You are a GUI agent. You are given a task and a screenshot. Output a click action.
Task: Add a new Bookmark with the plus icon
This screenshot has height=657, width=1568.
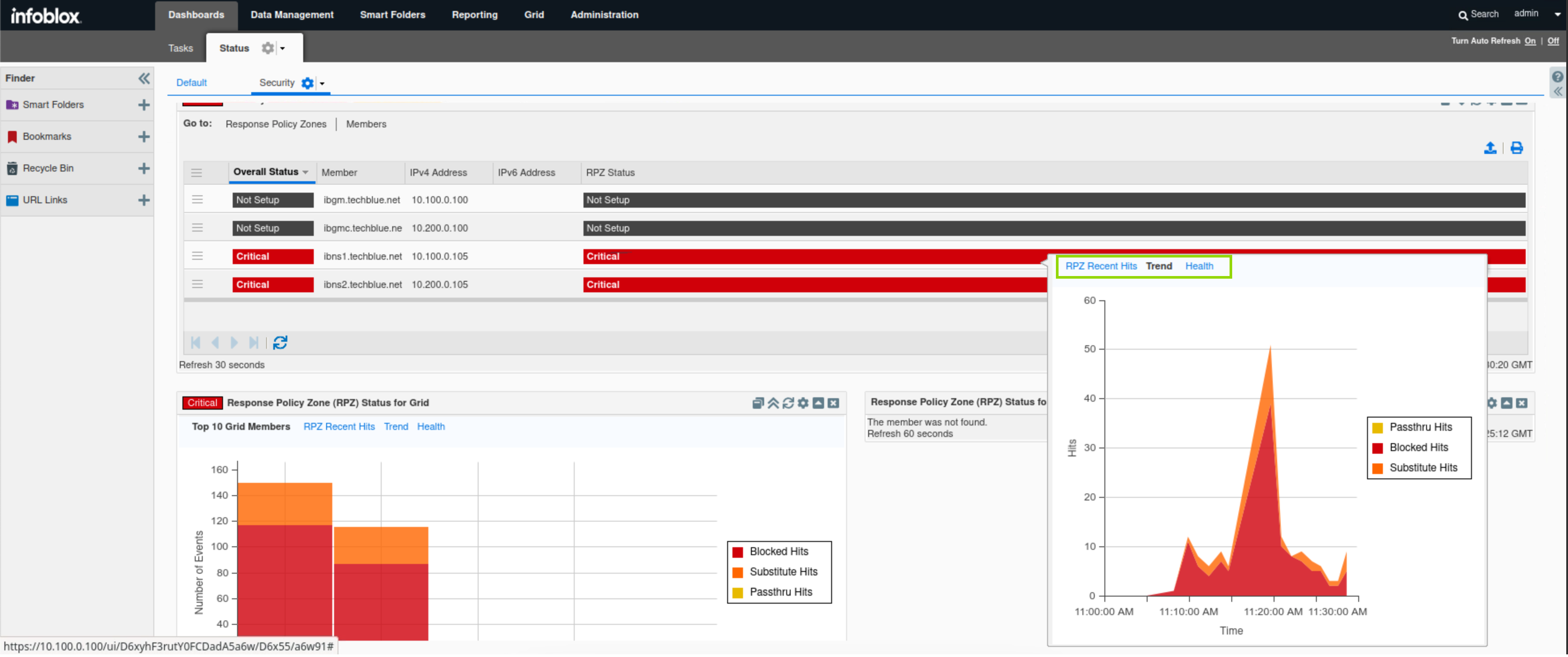click(144, 136)
